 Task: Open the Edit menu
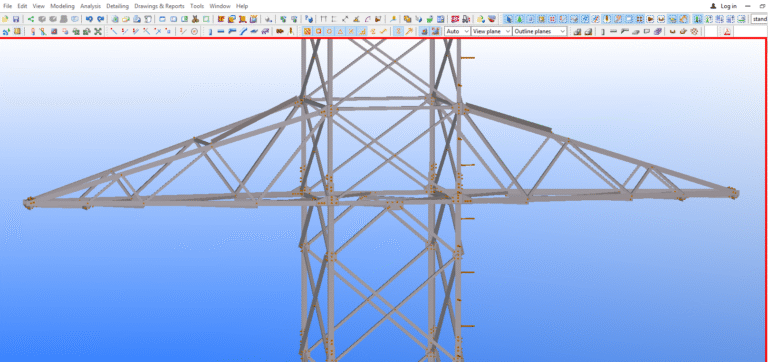click(22, 6)
